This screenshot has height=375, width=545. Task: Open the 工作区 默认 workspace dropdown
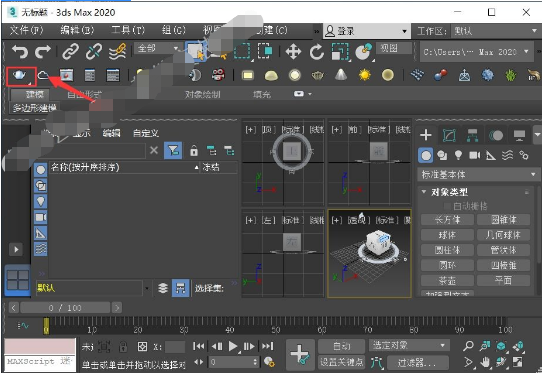(495, 31)
